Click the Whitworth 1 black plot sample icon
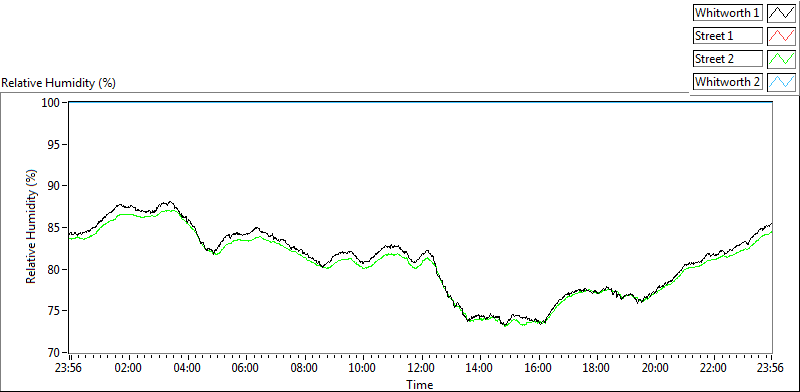Image resolution: width=800 pixels, height=392 pixels. tap(781, 13)
